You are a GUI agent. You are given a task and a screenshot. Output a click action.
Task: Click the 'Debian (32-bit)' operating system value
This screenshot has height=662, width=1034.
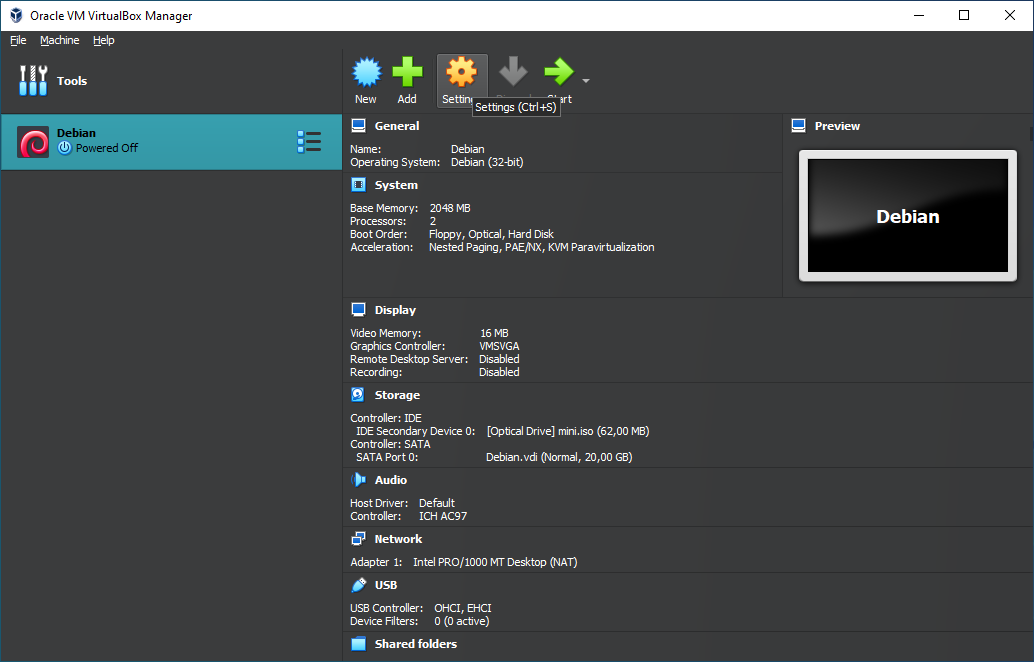(x=487, y=162)
